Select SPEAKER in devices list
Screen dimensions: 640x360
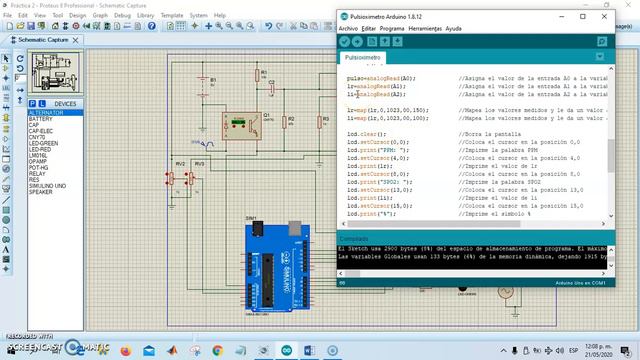pos(56,192)
